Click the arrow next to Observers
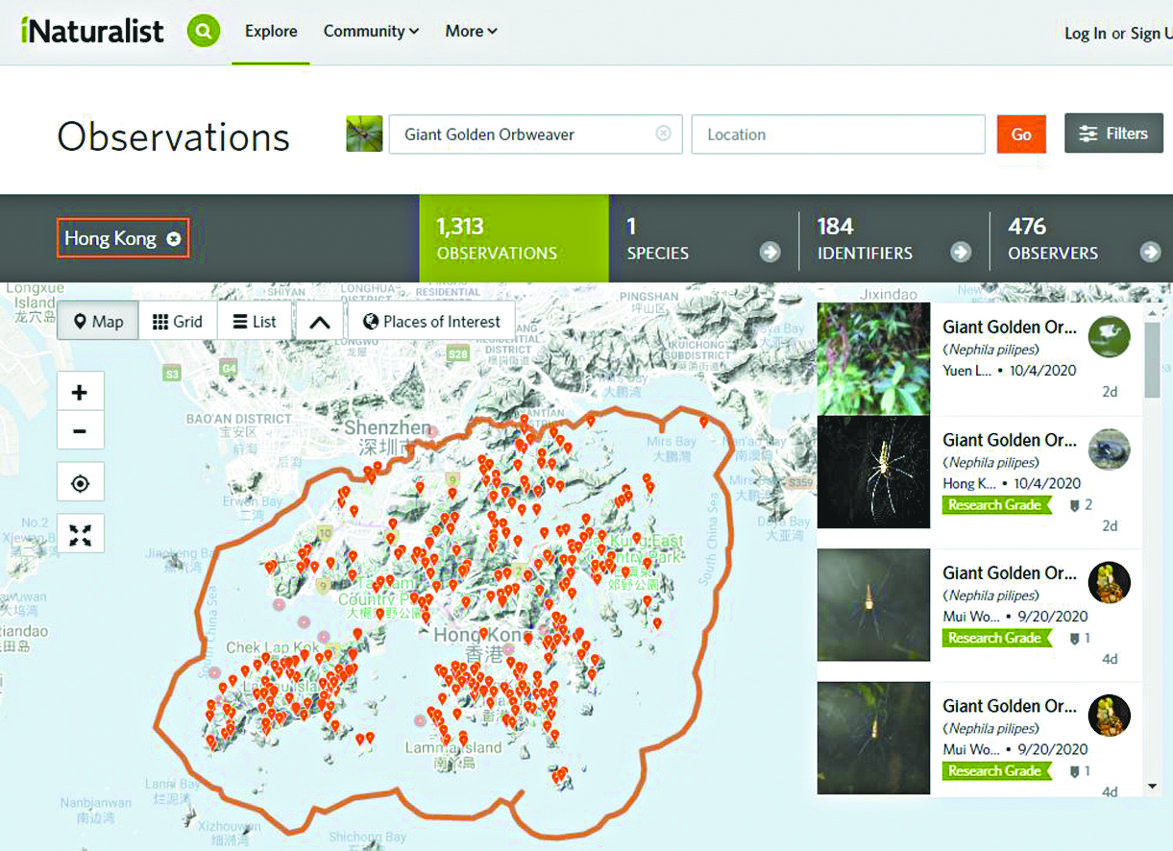 pyautogui.click(x=1150, y=252)
